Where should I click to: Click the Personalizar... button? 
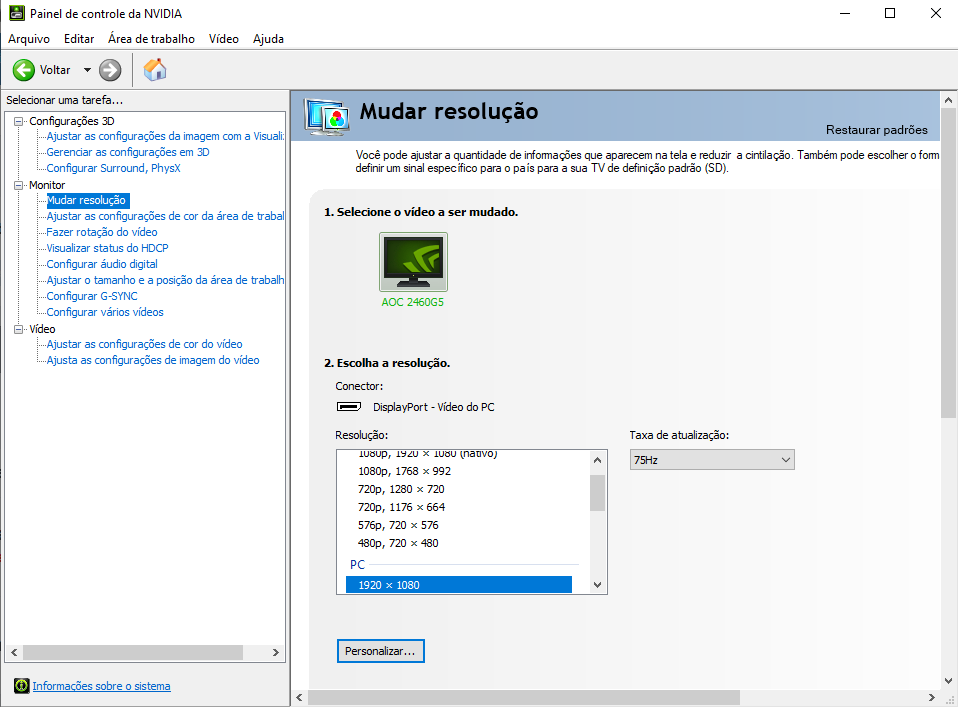[x=380, y=651]
